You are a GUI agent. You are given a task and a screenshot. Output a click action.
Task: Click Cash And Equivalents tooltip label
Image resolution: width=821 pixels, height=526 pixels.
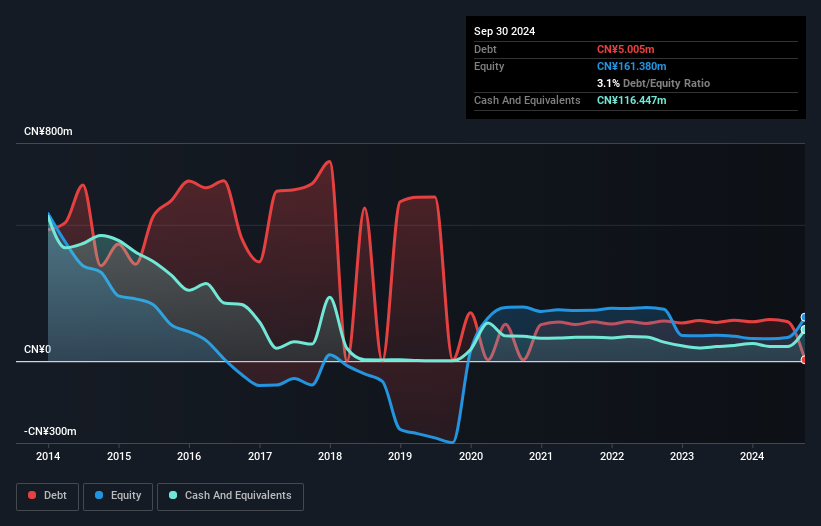tap(527, 100)
